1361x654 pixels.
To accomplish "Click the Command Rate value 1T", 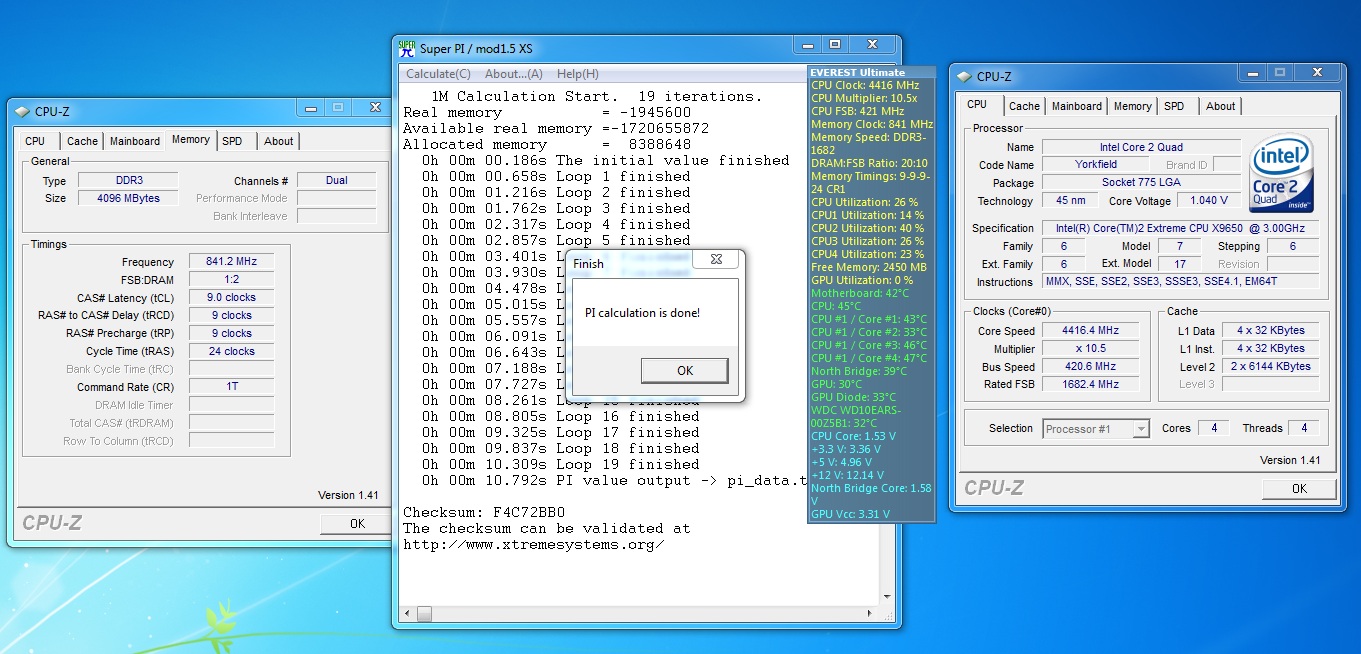I will [231, 387].
